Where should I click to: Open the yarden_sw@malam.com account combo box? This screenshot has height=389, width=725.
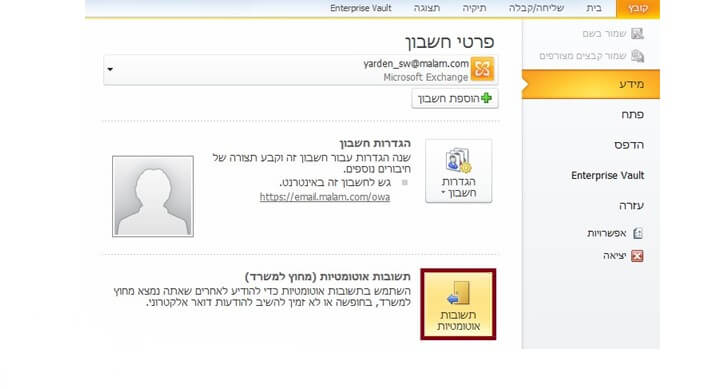[301, 70]
